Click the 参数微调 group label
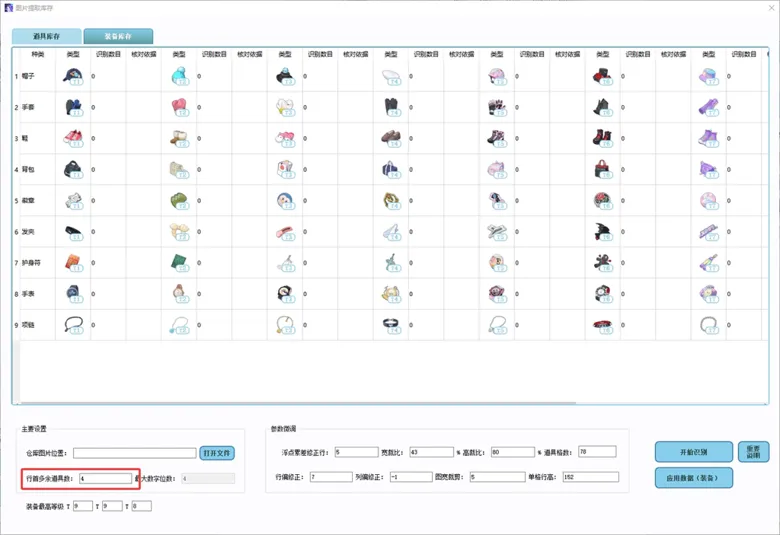This screenshot has height=535, width=780. click(283, 428)
